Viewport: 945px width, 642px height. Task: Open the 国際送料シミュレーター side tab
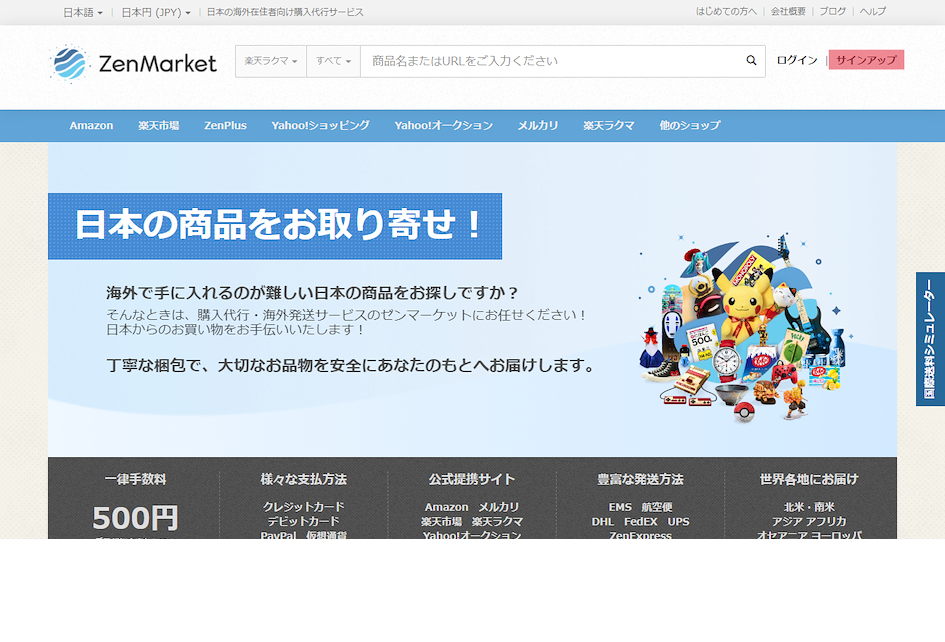click(930, 339)
